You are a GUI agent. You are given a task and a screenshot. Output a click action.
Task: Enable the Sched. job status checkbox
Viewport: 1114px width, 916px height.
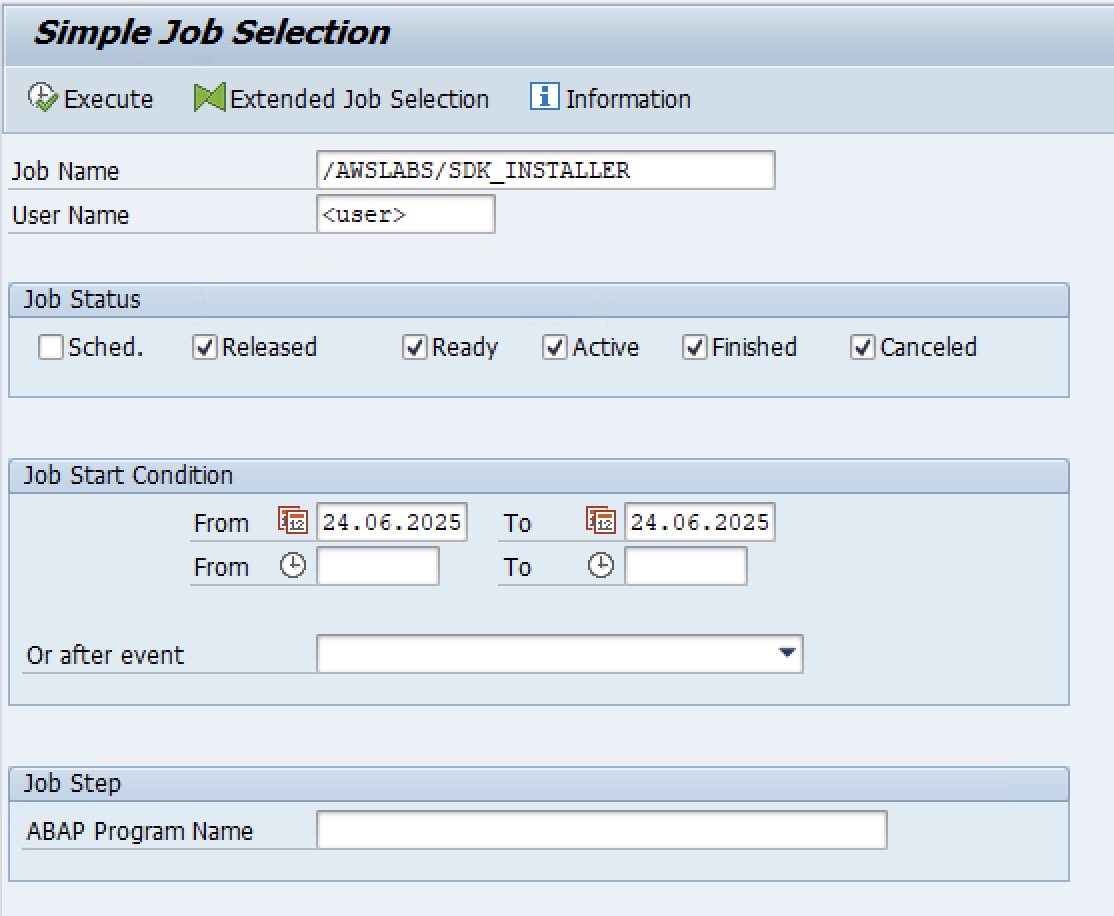coord(51,347)
